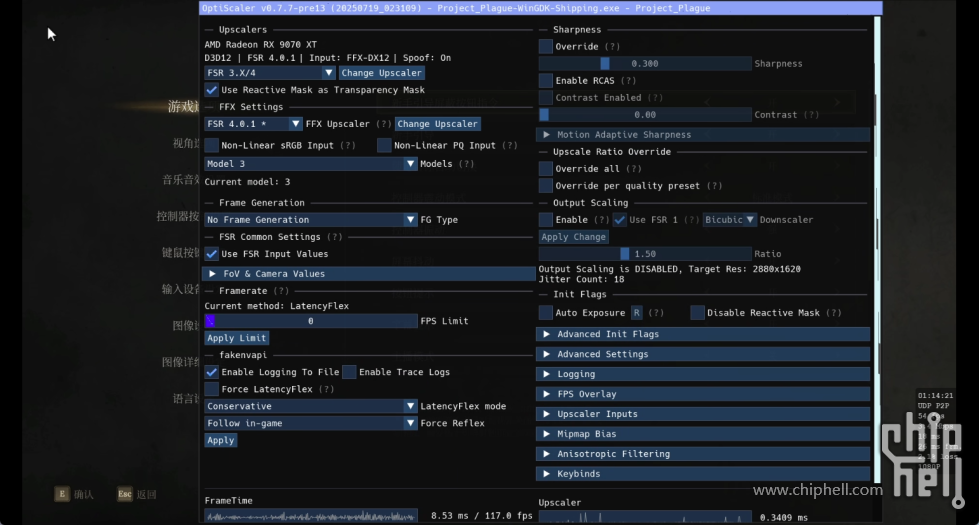
Task: Click the Apply Change button
Action: click(x=573, y=237)
